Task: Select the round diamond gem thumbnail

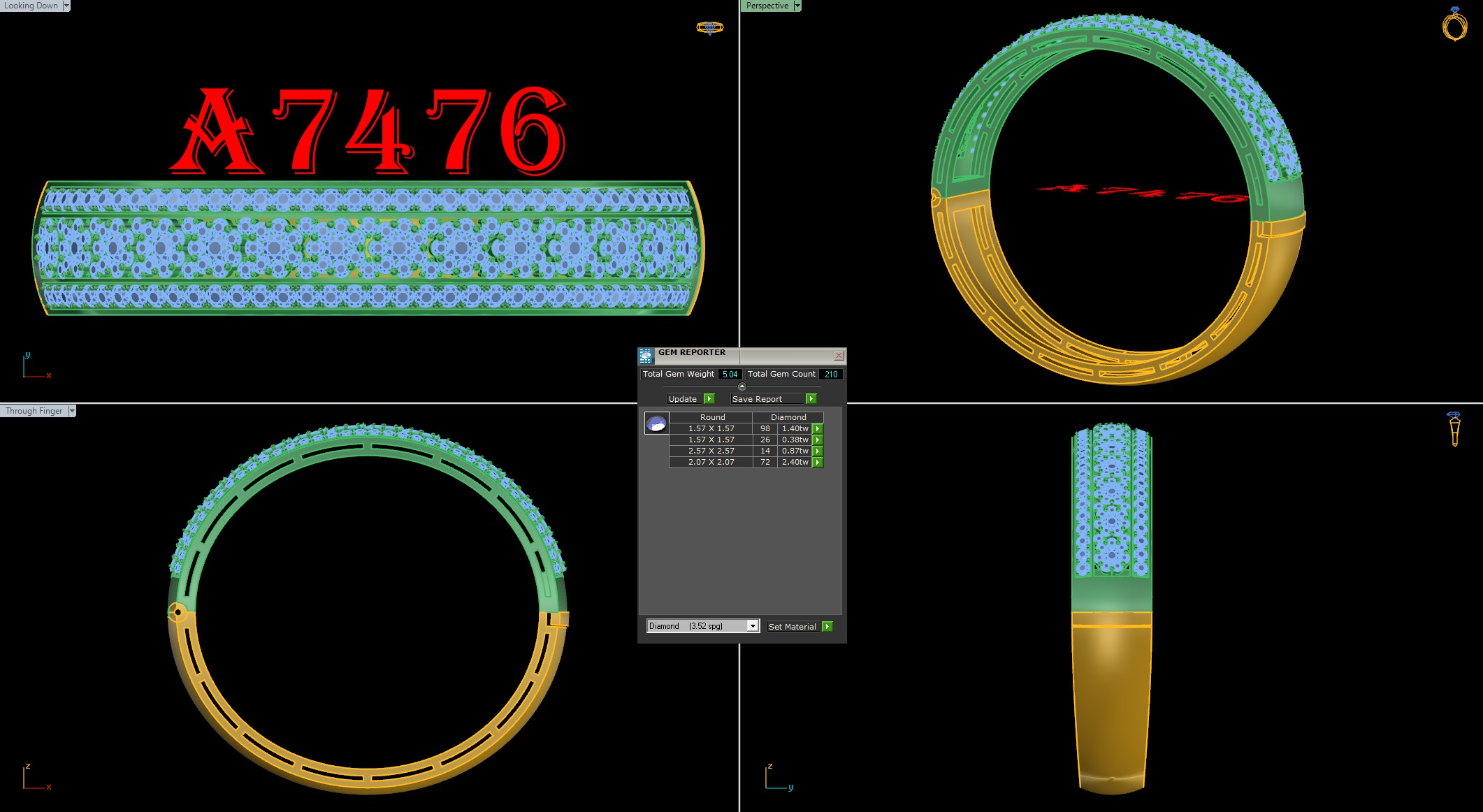Action: pyautogui.click(x=656, y=423)
